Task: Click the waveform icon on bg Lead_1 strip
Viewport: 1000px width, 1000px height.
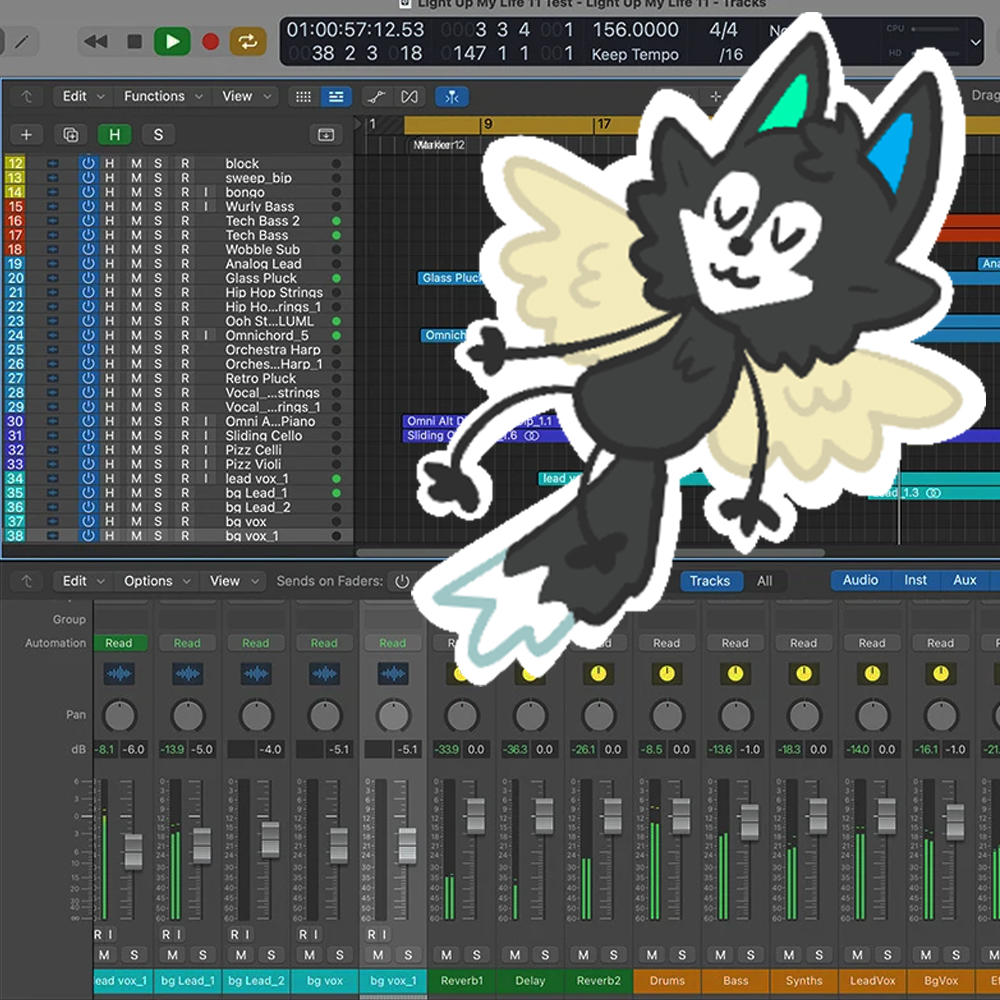Action: (x=188, y=673)
